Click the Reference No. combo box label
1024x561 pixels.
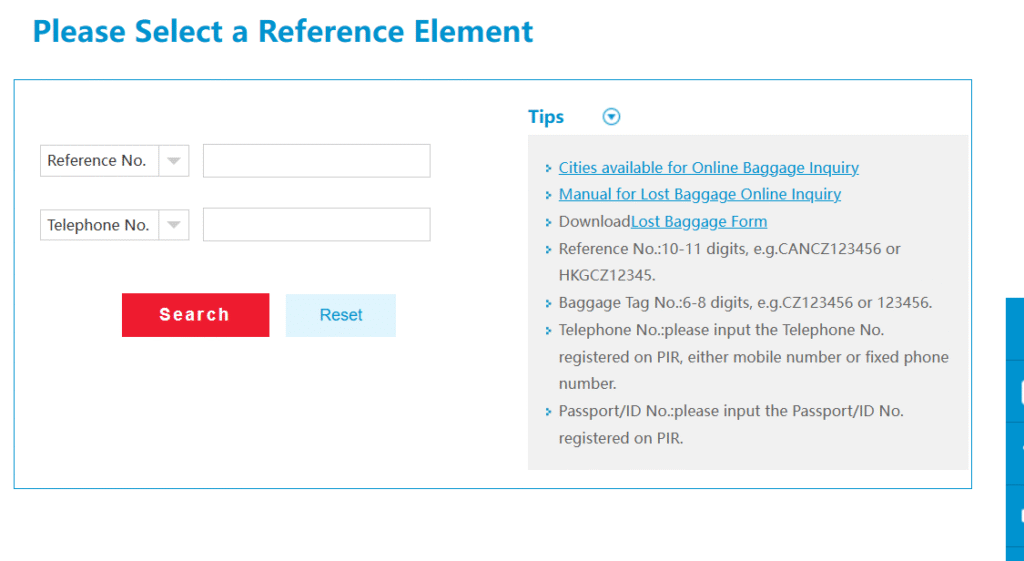(98, 161)
